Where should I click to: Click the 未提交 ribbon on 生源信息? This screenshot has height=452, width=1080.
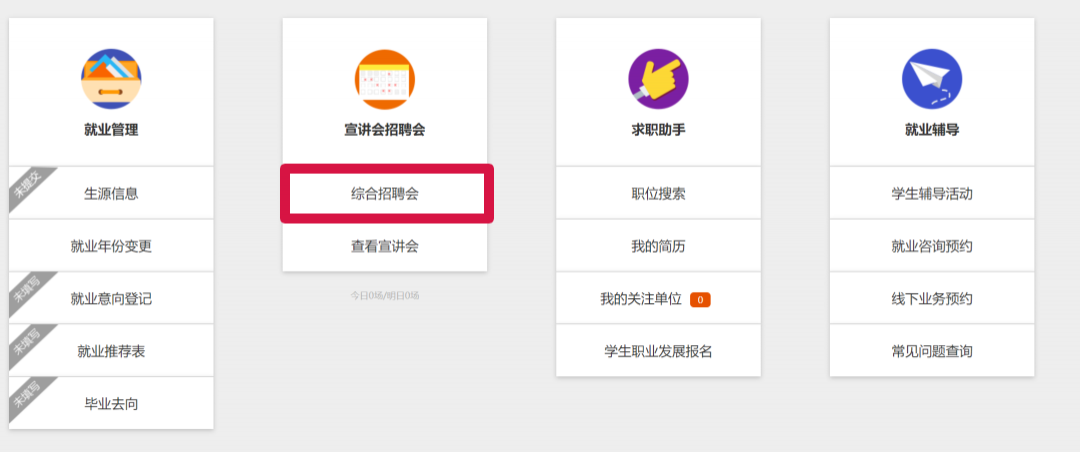pyautogui.click(x=28, y=185)
